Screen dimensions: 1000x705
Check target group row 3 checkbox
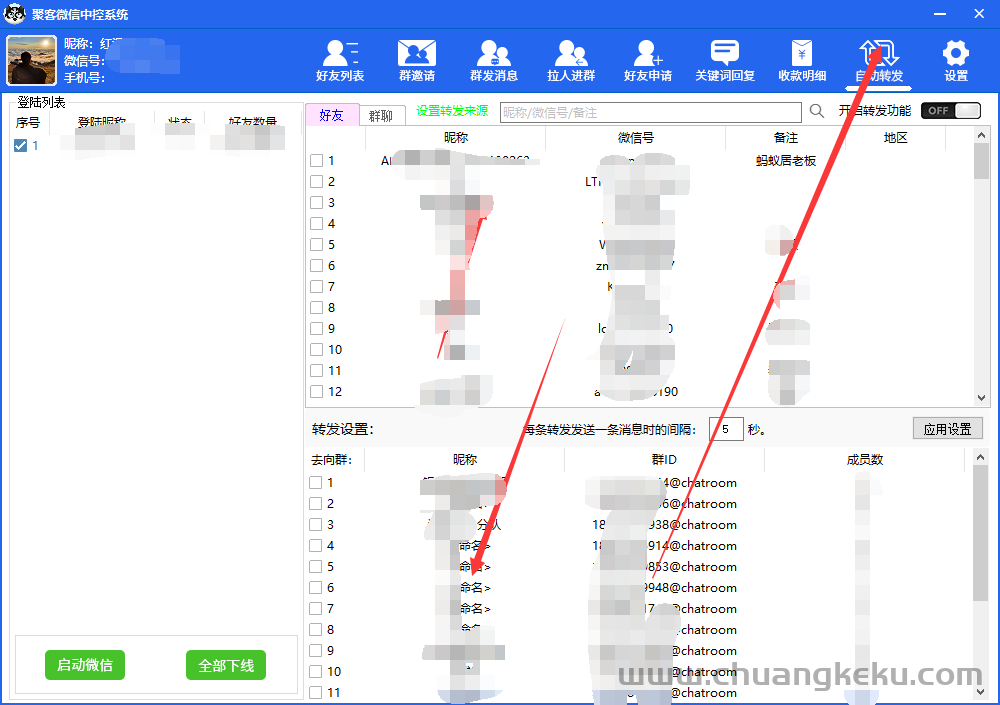(x=316, y=525)
